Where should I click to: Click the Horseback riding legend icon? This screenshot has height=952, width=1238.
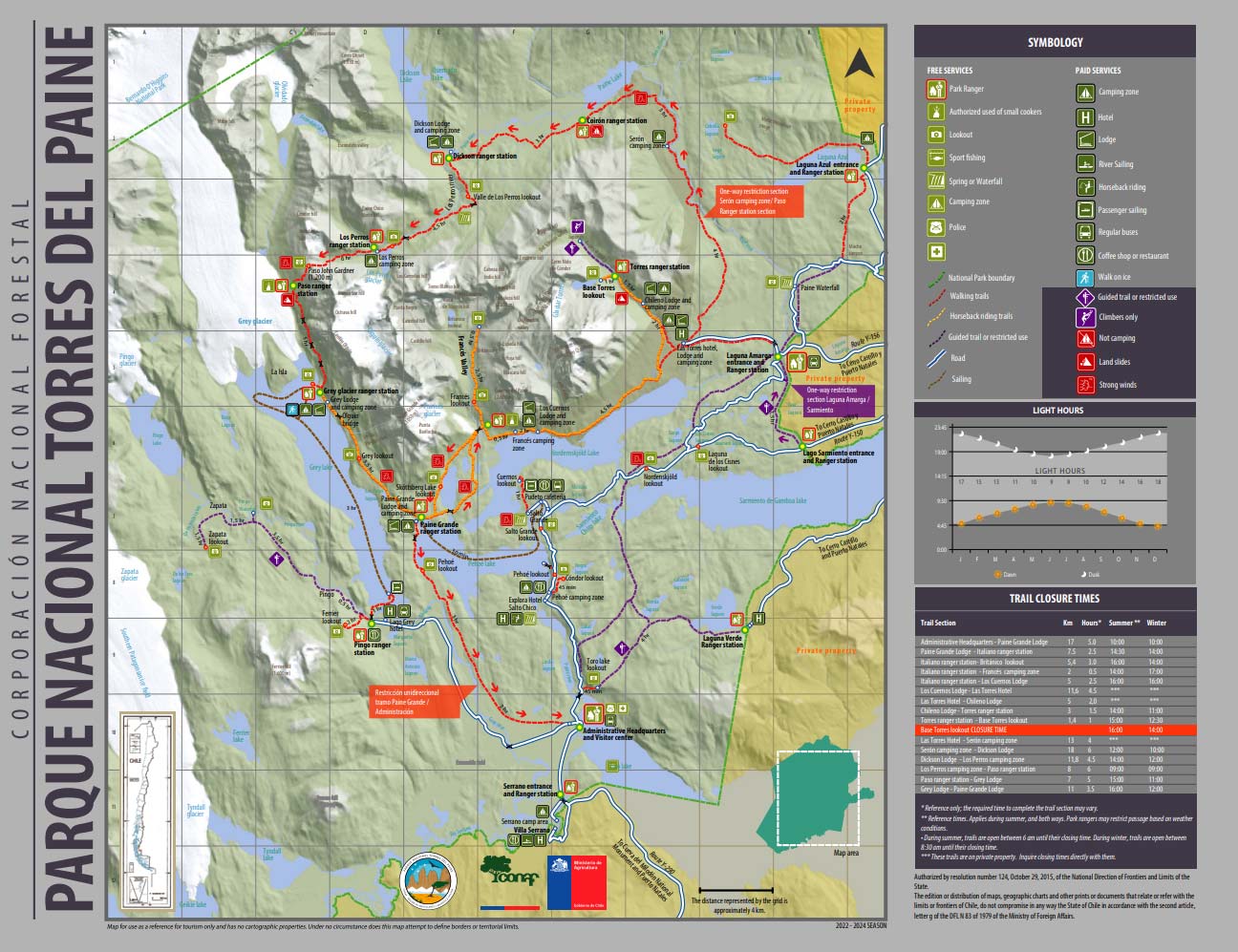pyautogui.click(x=1085, y=187)
